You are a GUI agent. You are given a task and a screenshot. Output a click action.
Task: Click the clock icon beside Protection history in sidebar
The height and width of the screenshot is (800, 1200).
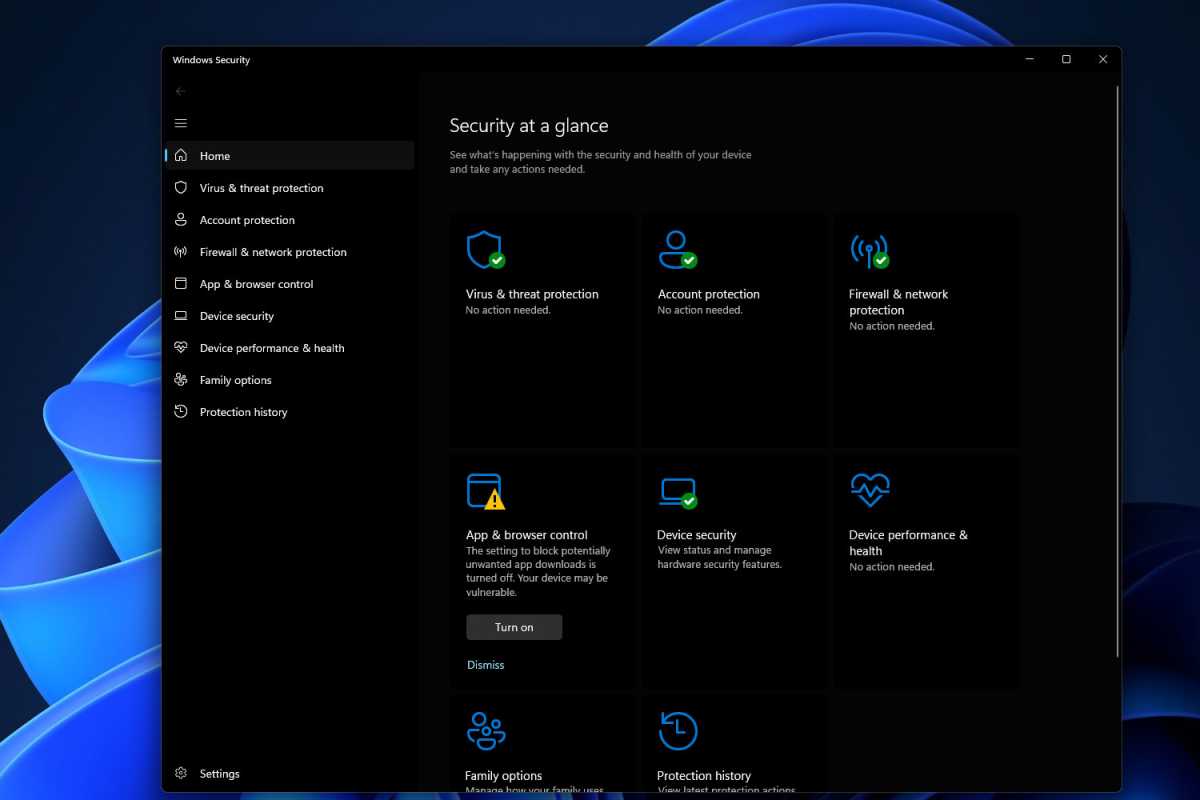(x=180, y=411)
